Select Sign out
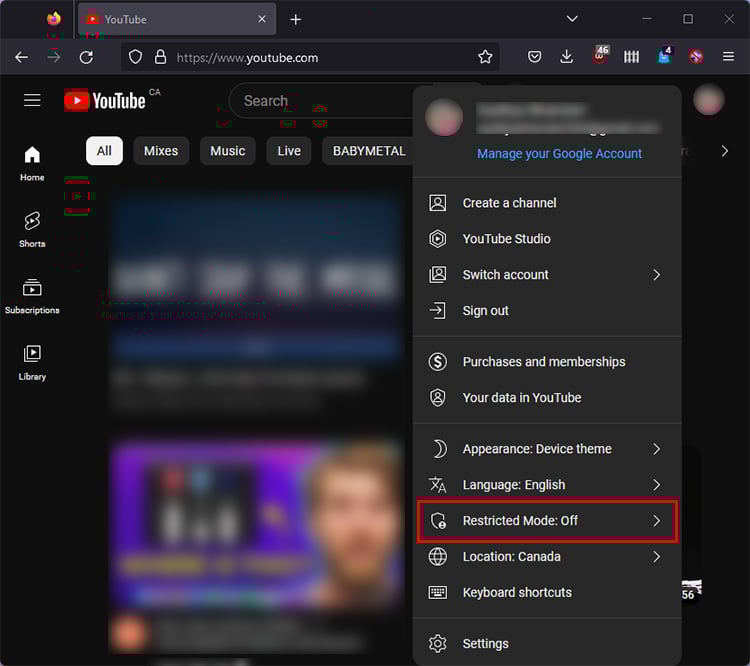This screenshot has width=750, height=666. pyautogui.click(x=547, y=311)
